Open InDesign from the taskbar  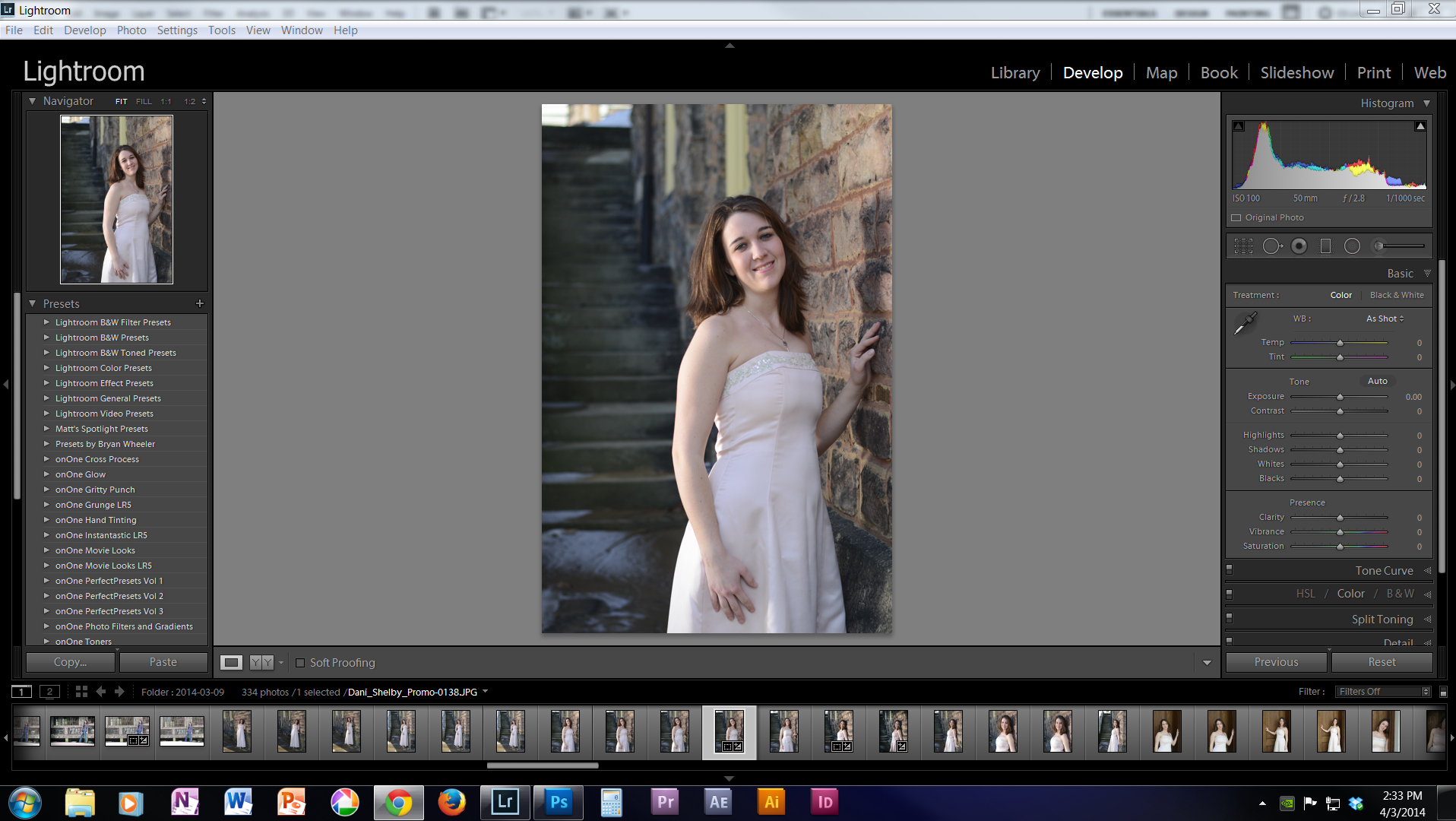coord(825,802)
